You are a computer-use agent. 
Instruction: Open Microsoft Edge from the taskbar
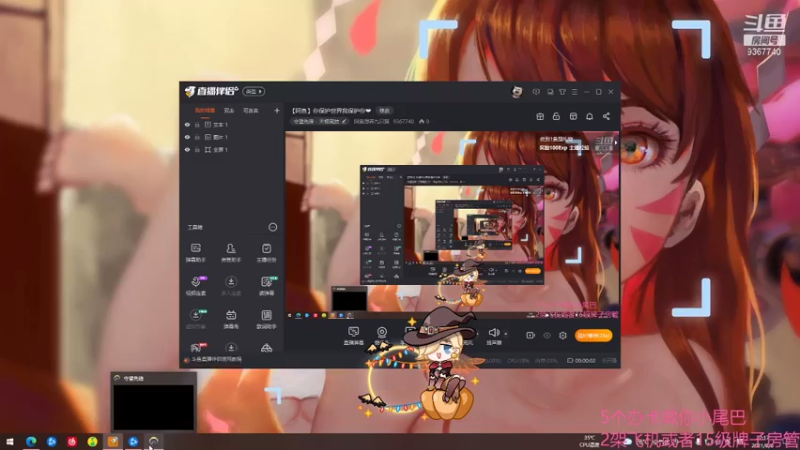tap(31, 442)
